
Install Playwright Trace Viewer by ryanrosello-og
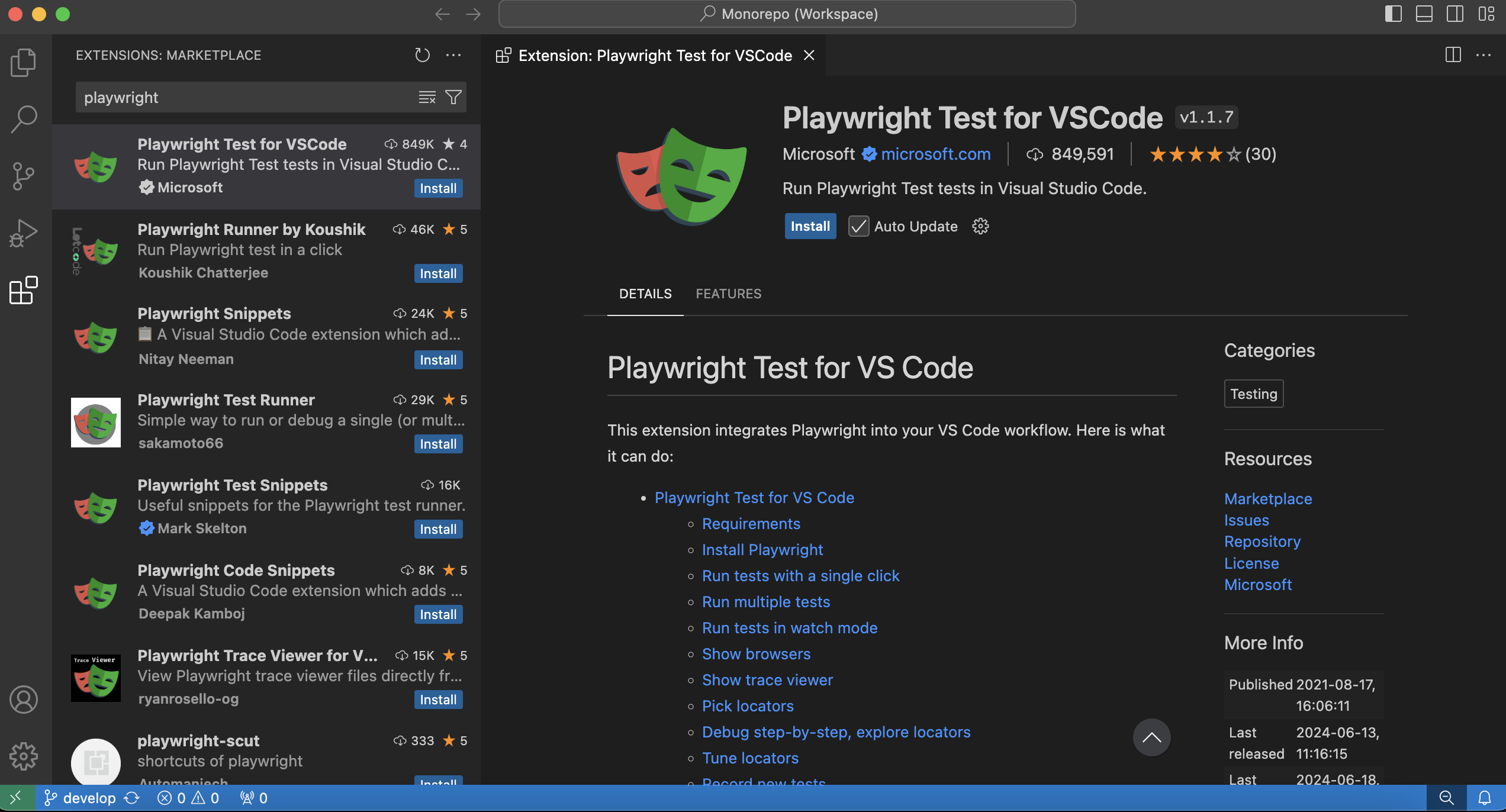(438, 700)
